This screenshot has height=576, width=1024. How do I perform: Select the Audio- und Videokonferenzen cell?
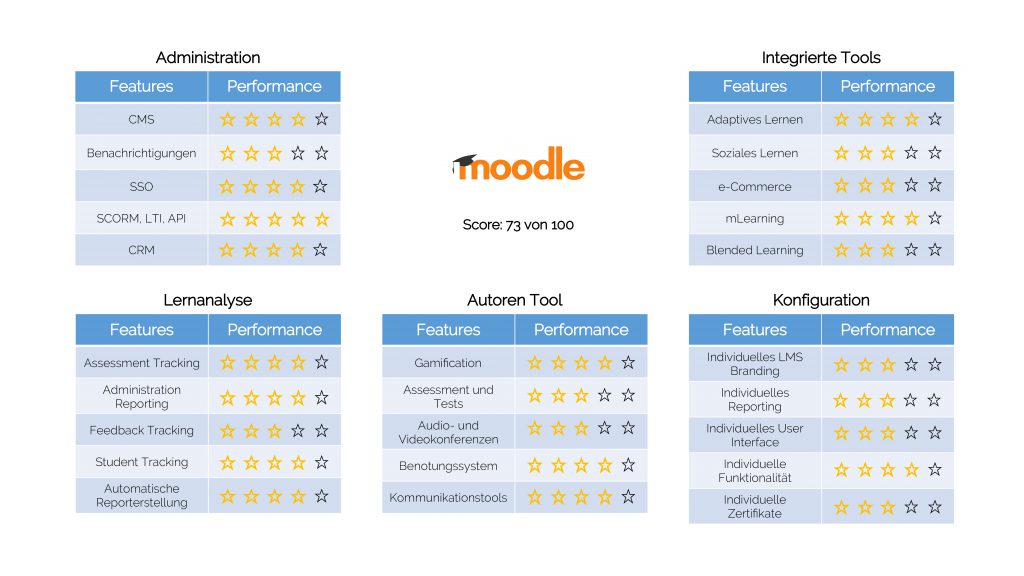(448, 433)
